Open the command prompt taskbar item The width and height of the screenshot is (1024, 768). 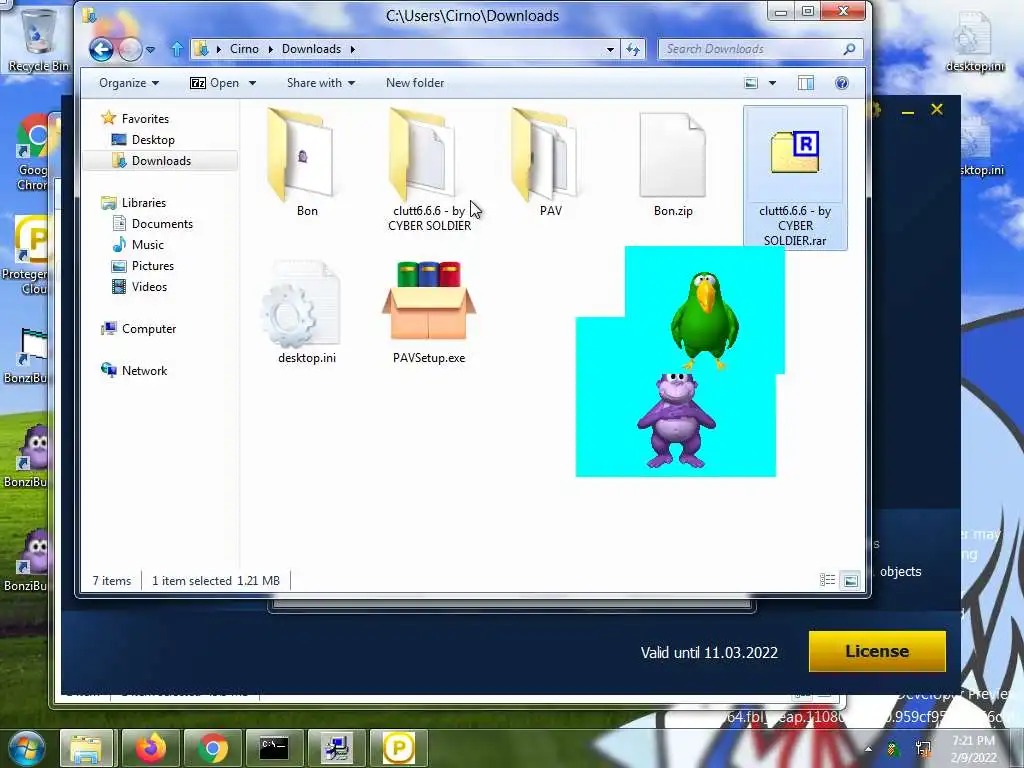click(x=274, y=748)
